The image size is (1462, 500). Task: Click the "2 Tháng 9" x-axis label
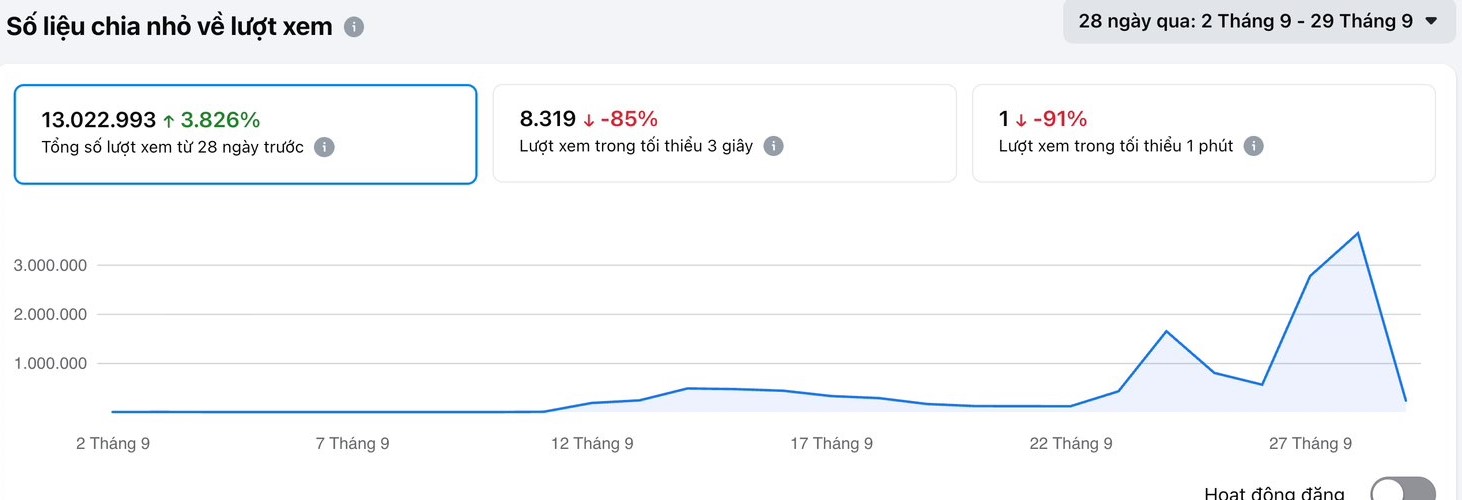pyautogui.click(x=113, y=443)
